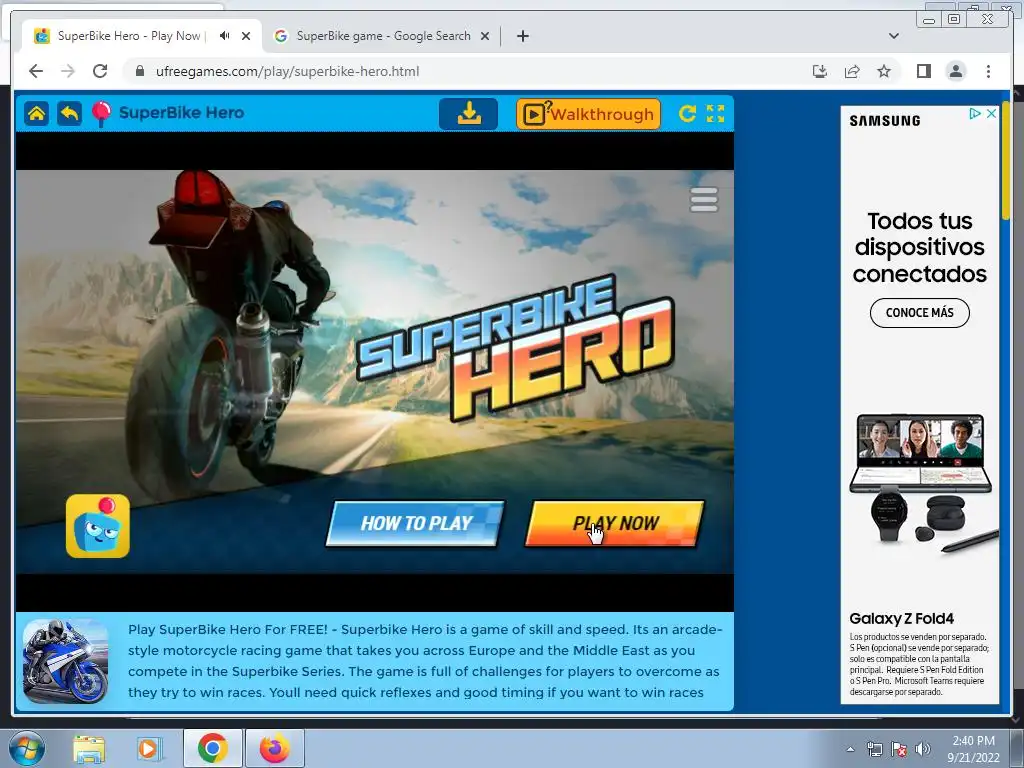Click Chrome icon in taskbar

pos(213,748)
